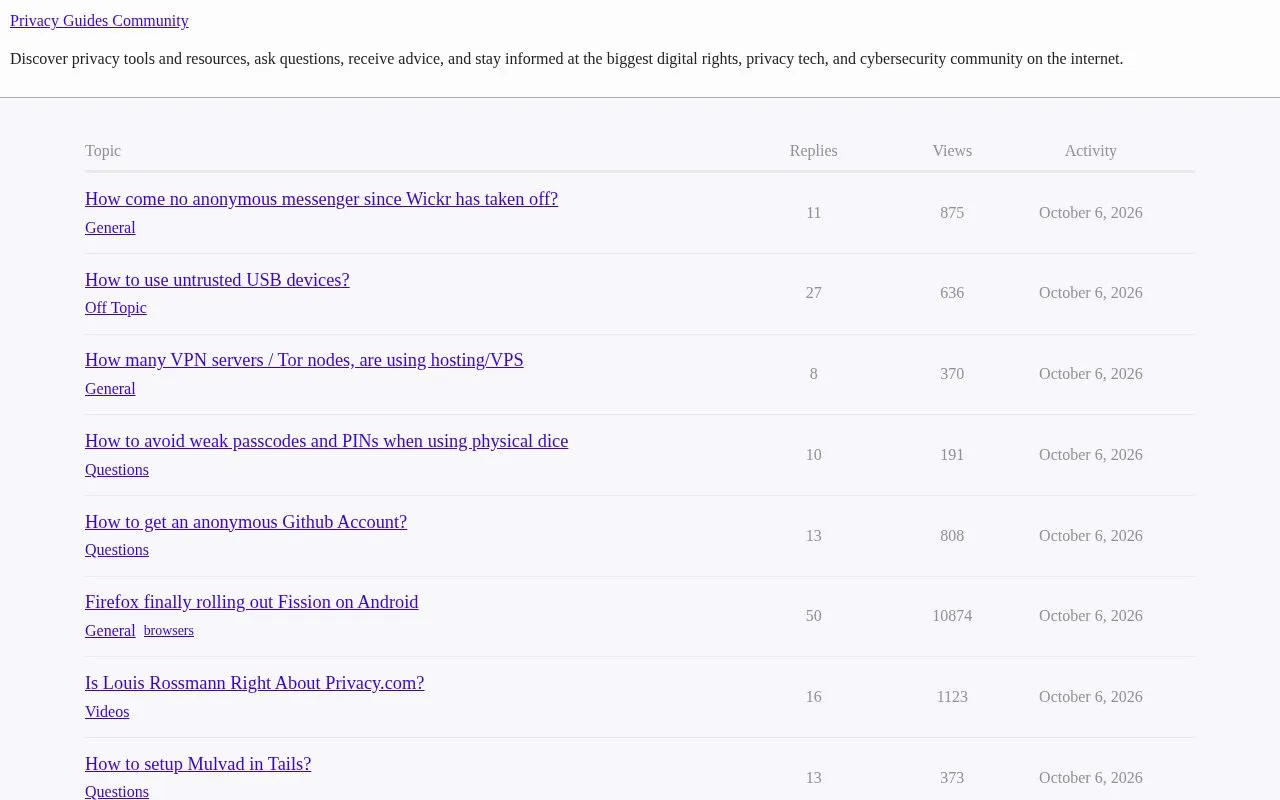
Task: Open Questions category under Mulvad Tails topic
Action: [117, 792]
